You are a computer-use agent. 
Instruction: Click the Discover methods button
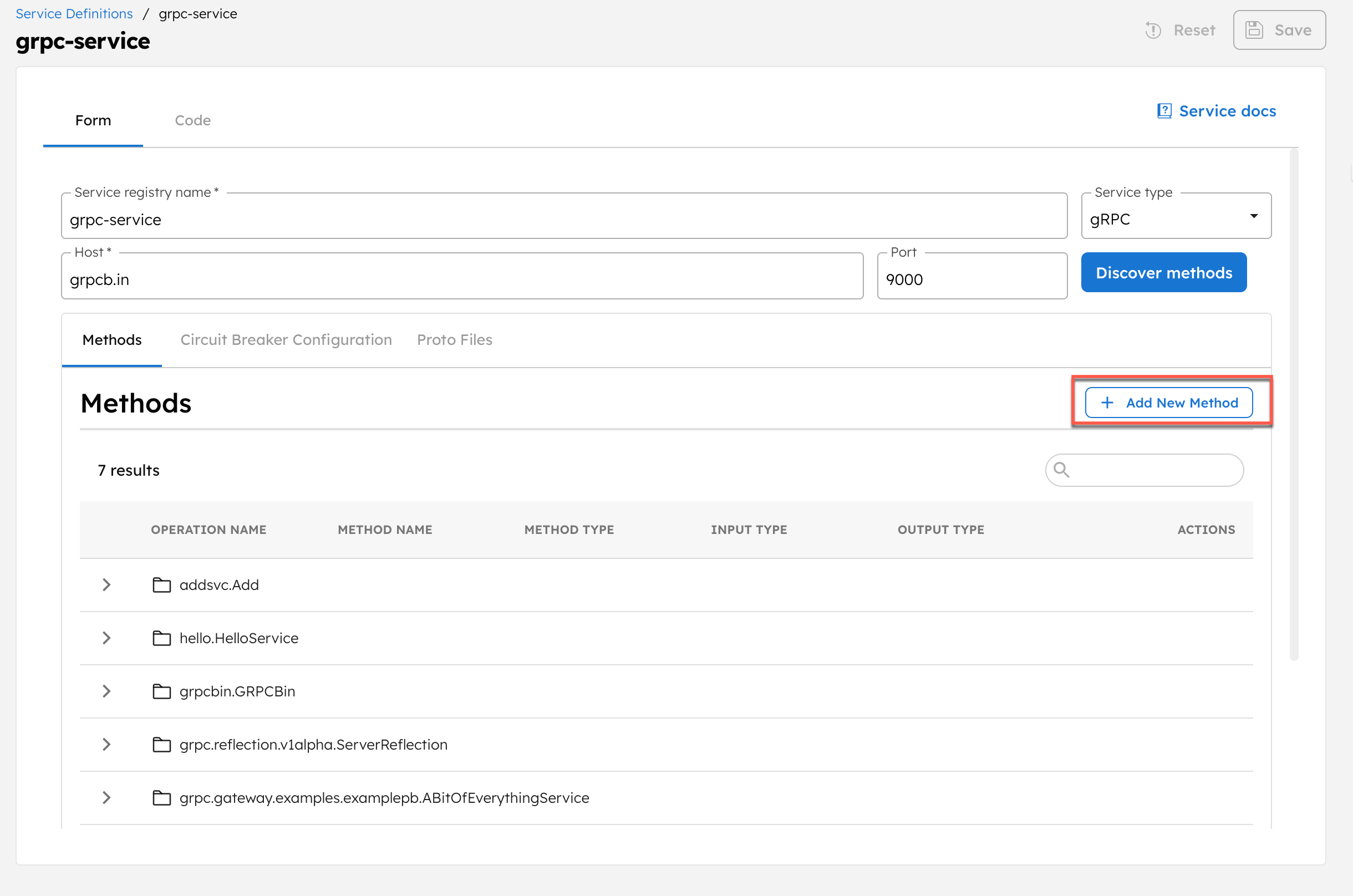click(x=1164, y=273)
